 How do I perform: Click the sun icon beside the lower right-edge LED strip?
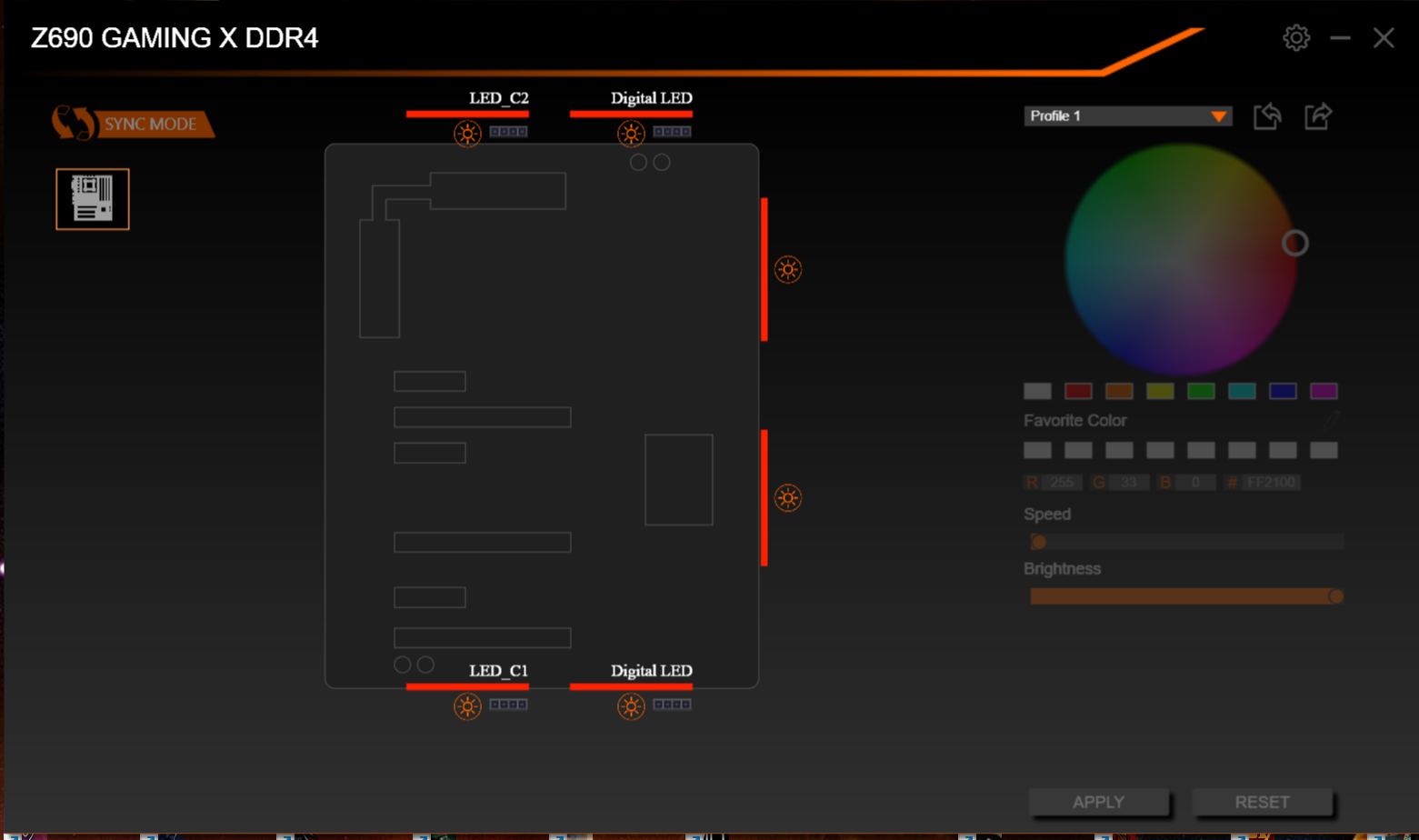788,497
